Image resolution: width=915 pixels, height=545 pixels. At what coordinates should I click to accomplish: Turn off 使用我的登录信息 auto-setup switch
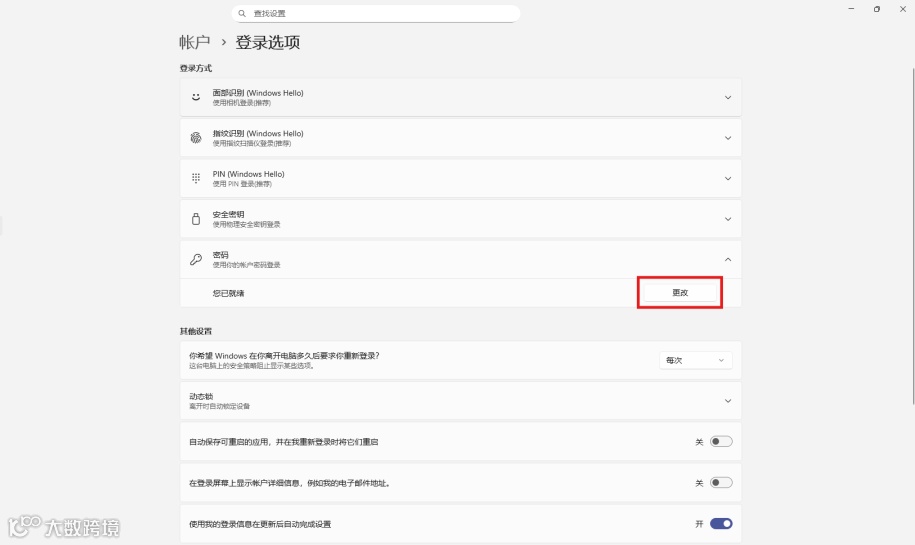click(x=721, y=524)
